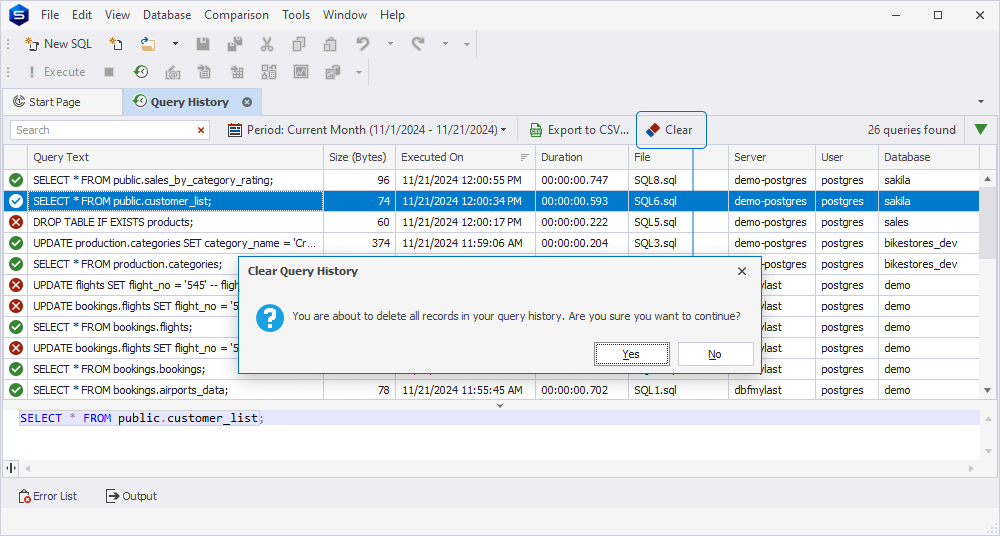The width and height of the screenshot is (1000, 536).
Task: Open the document tabs list dropdown
Action: click(980, 102)
